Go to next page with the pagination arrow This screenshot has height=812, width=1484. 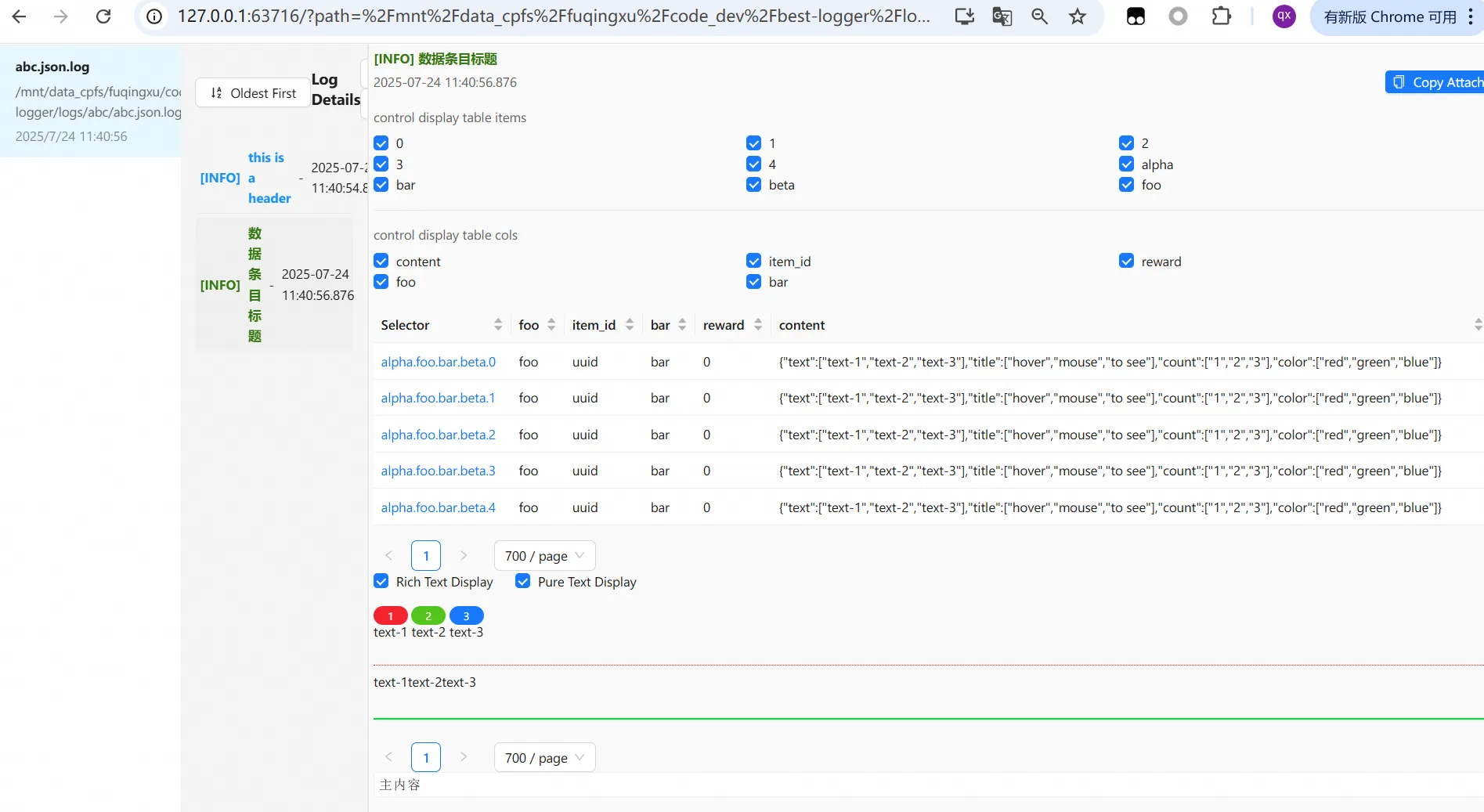[x=463, y=555]
